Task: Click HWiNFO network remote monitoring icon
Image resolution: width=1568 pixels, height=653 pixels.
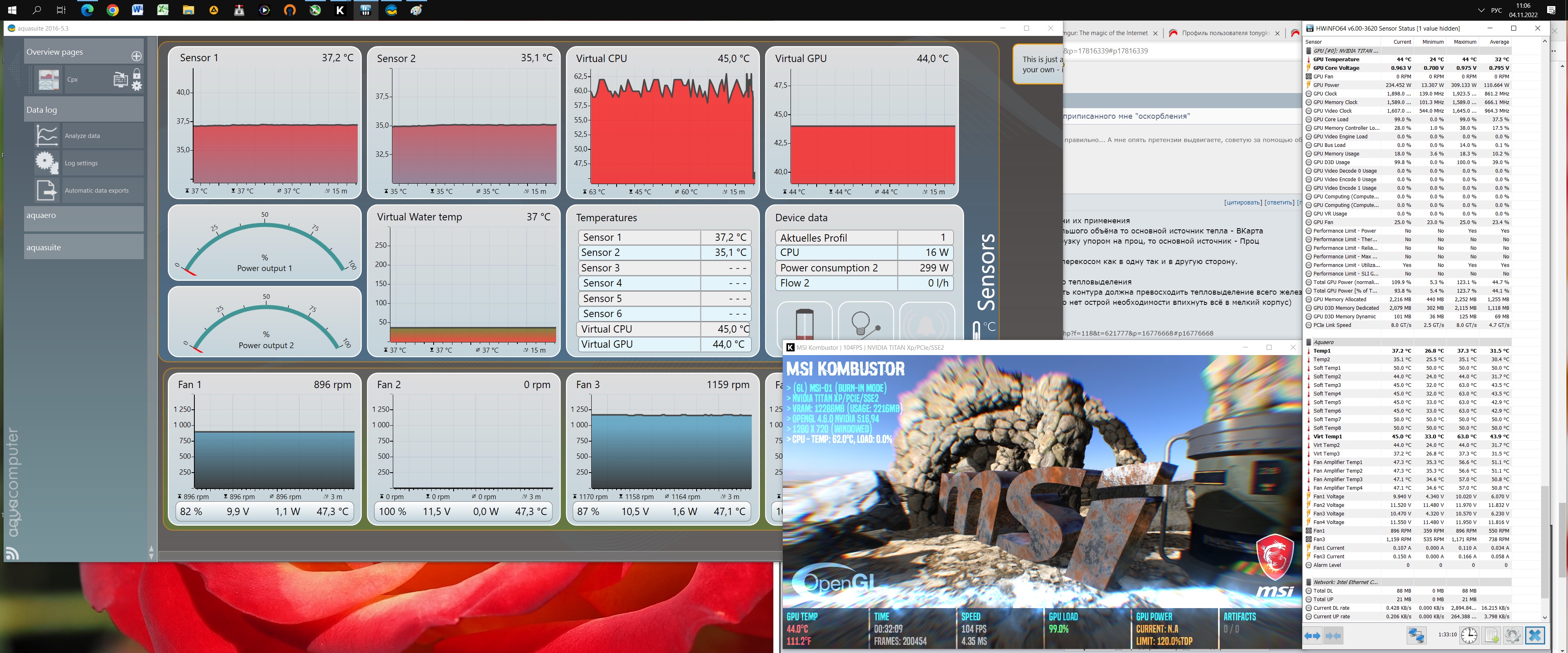Action: (x=1416, y=635)
